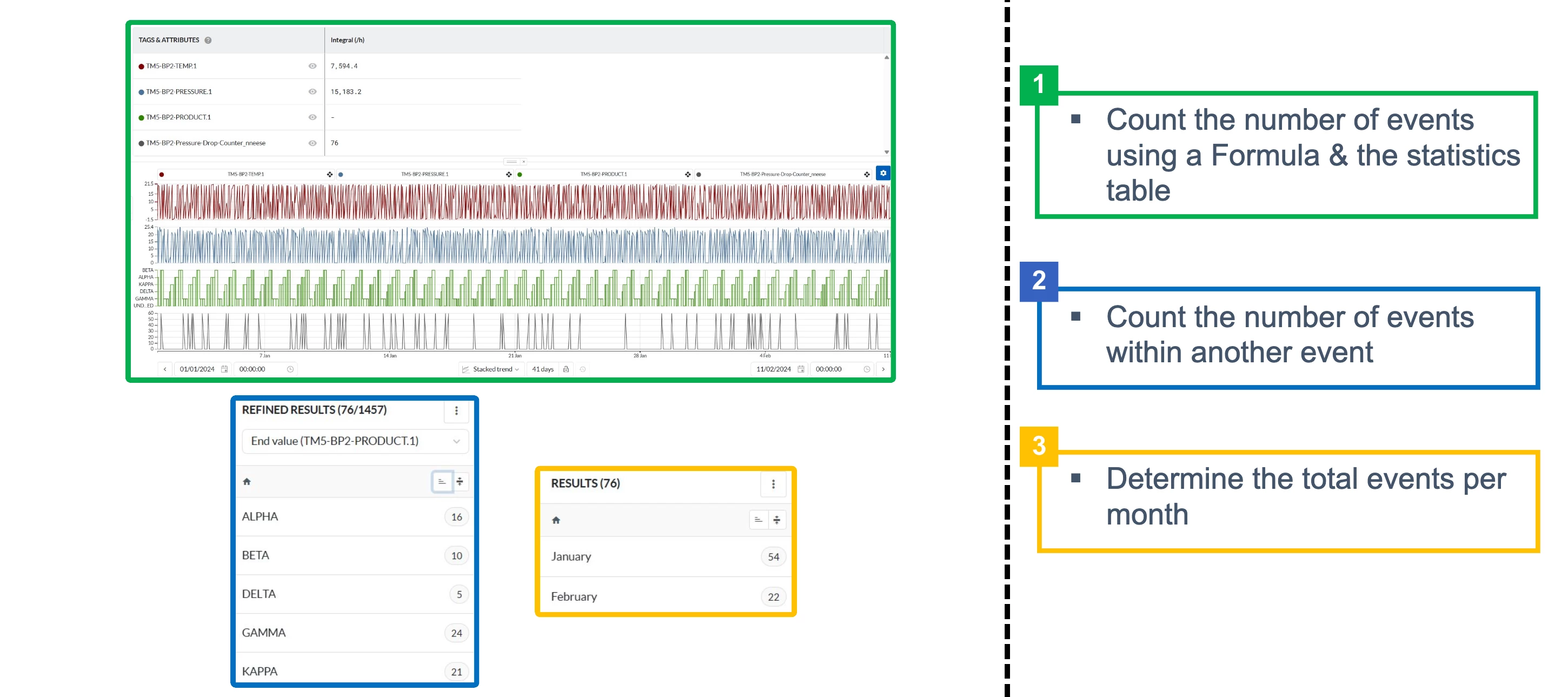Click the 41 days duration button
Image resolution: width=1568 pixels, height=697 pixels.
pyautogui.click(x=542, y=369)
